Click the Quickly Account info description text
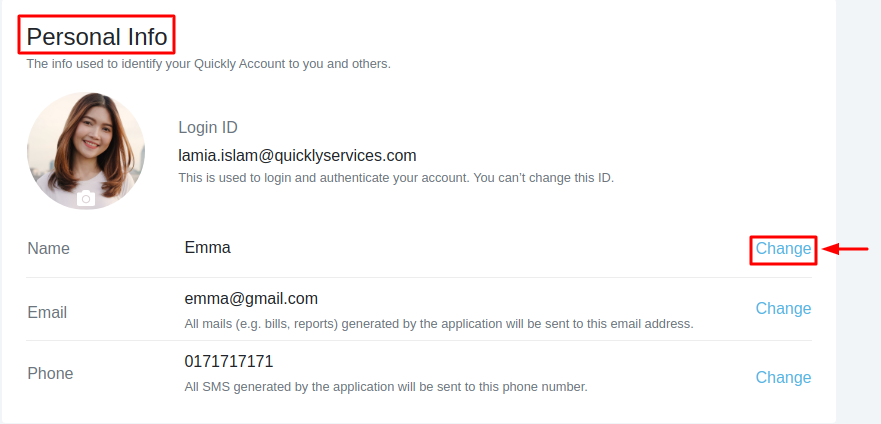Image resolution: width=881 pixels, height=424 pixels. pyautogui.click(x=208, y=64)
